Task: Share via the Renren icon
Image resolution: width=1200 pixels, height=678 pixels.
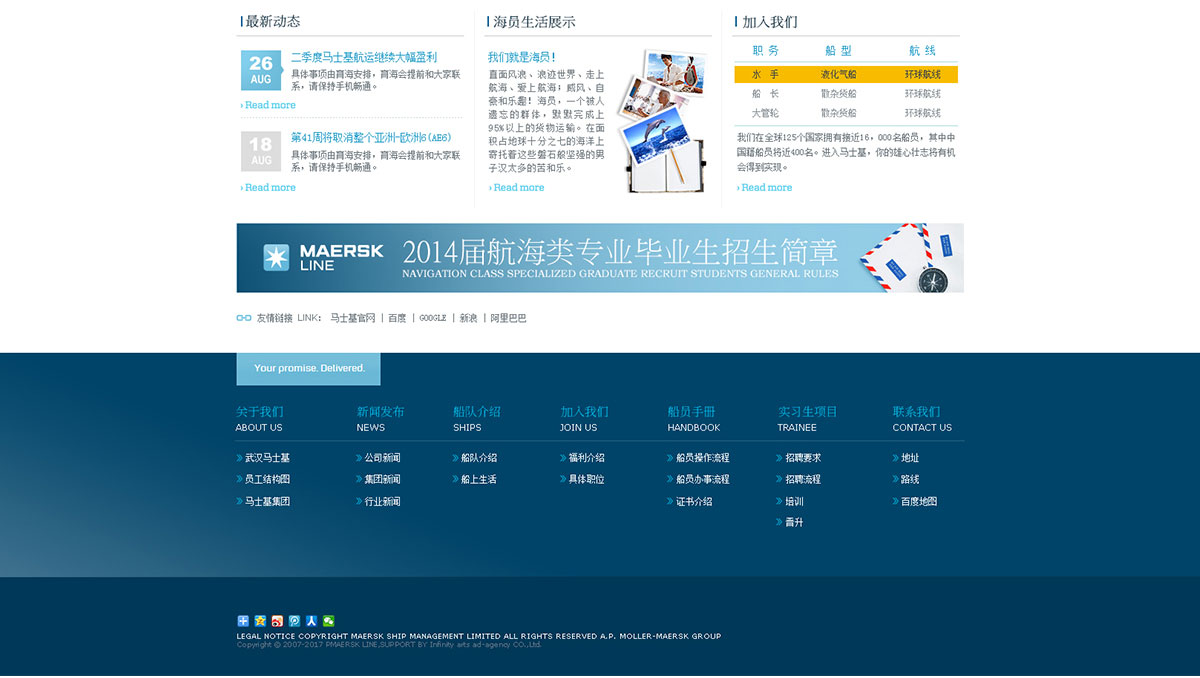Action: pos(311,621)
